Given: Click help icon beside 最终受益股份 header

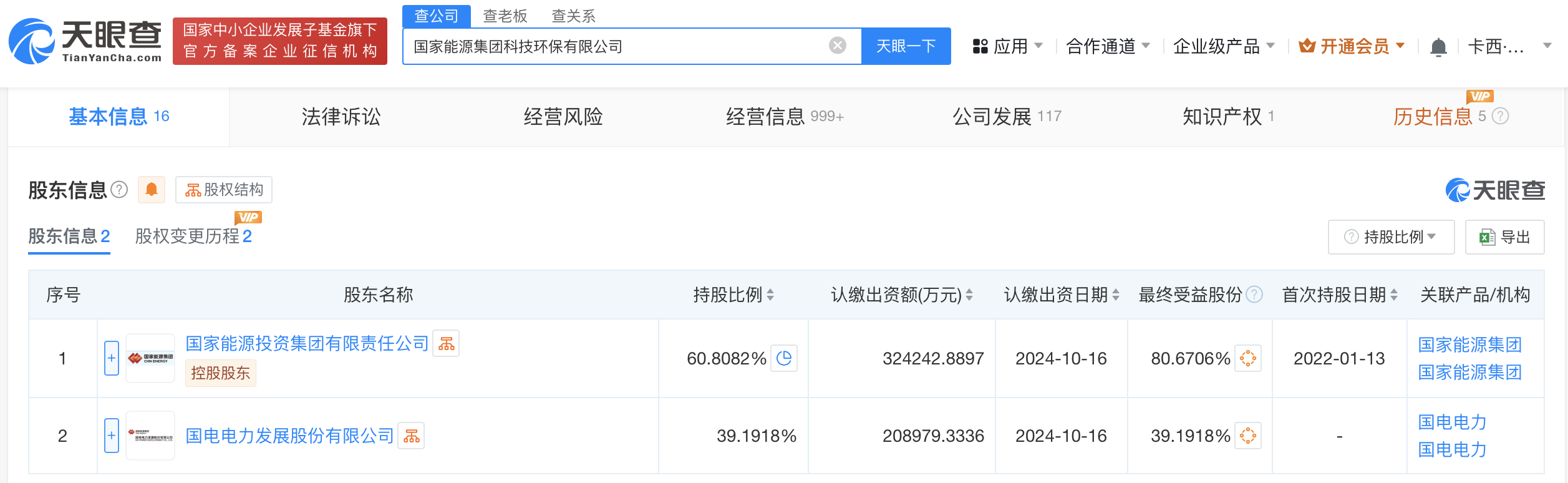Looking at the screenshot, I should click(1254, 295).
